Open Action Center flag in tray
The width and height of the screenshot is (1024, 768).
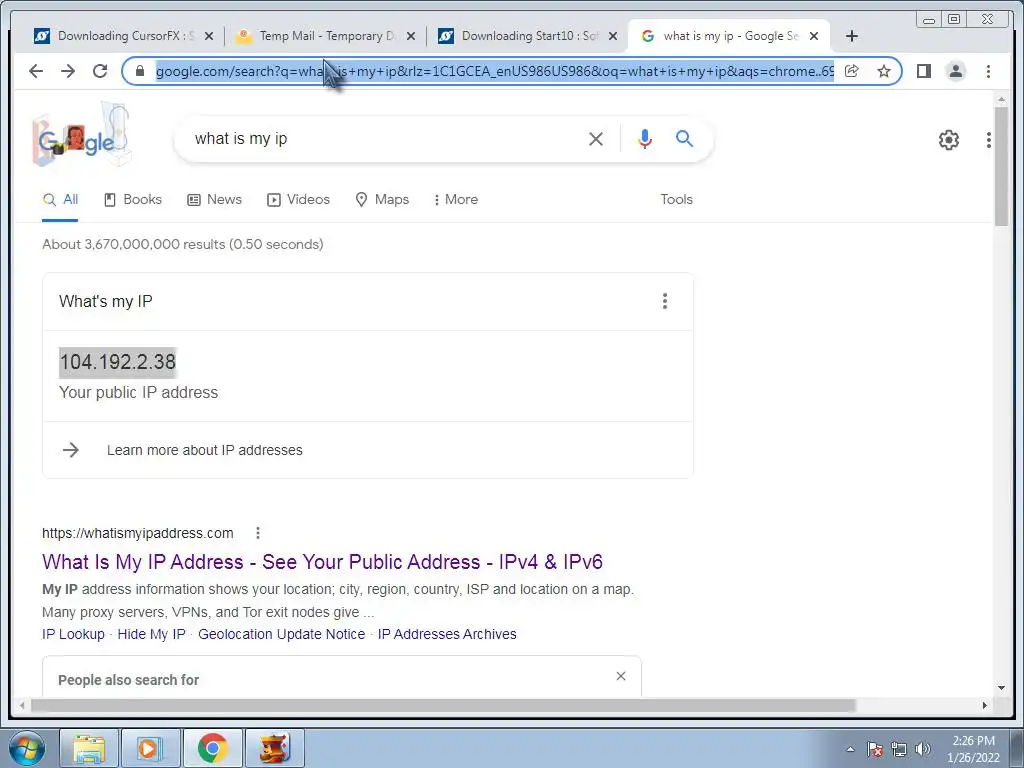(x=875, y=749)
